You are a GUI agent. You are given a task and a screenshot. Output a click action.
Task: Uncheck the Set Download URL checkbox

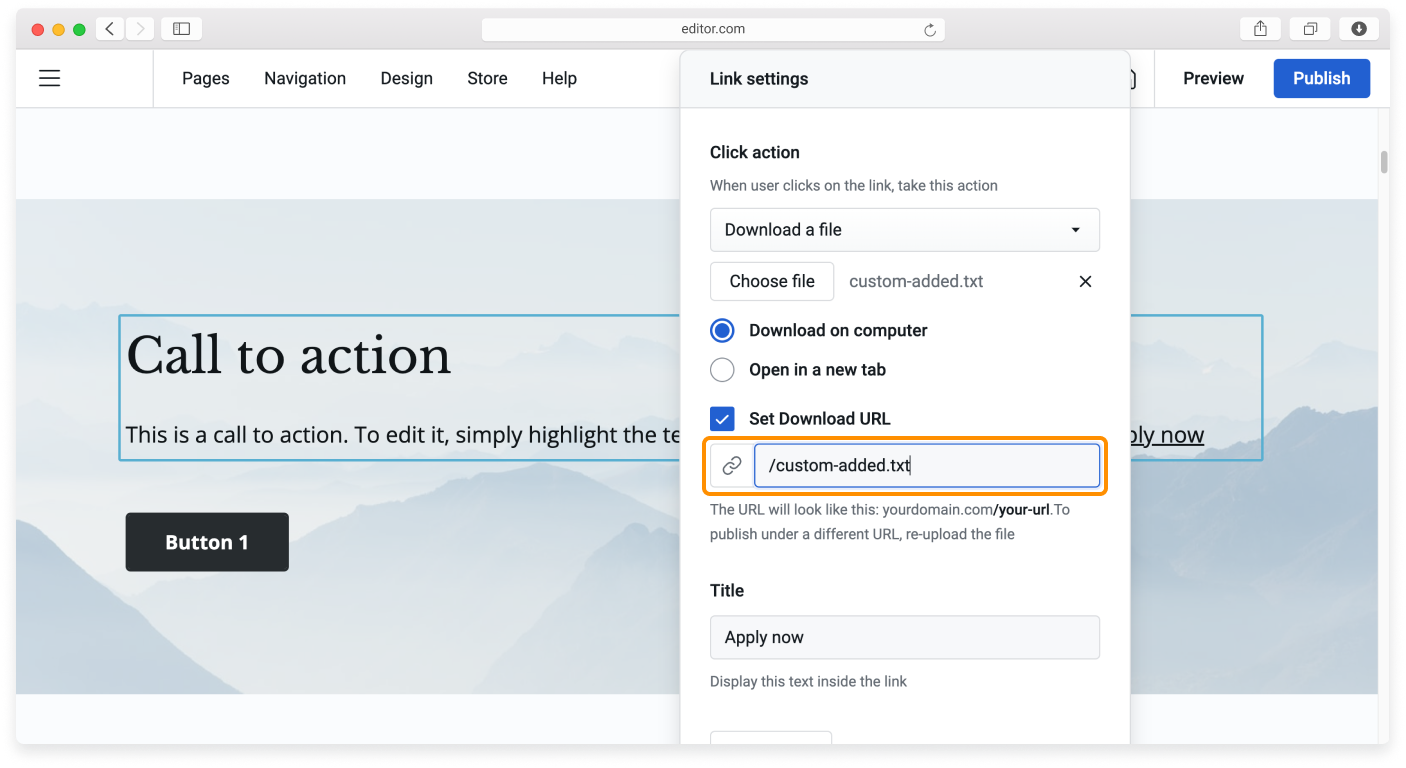(722, 419)
